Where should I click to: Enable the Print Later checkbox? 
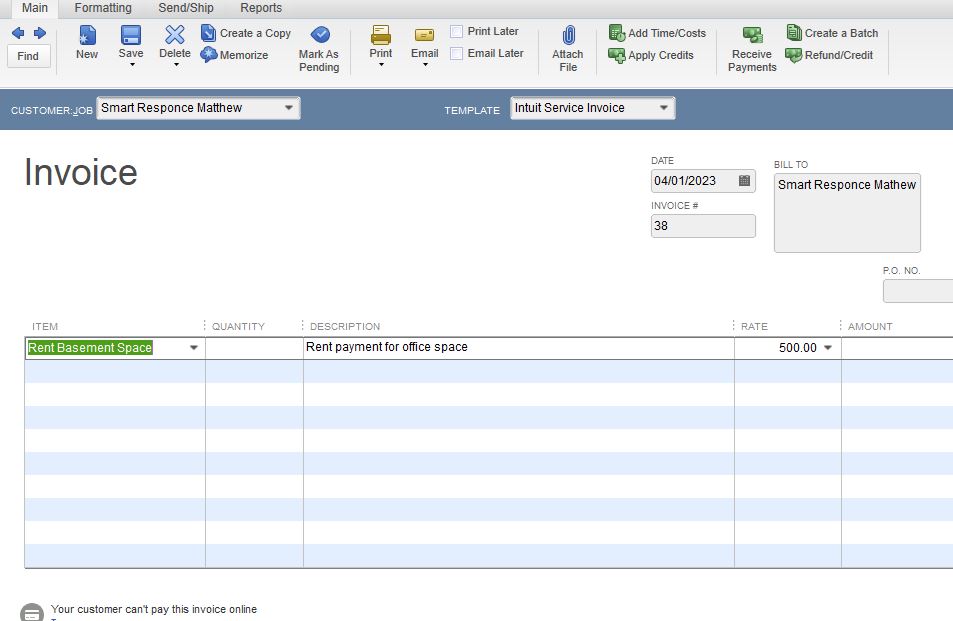pos(457,31)
